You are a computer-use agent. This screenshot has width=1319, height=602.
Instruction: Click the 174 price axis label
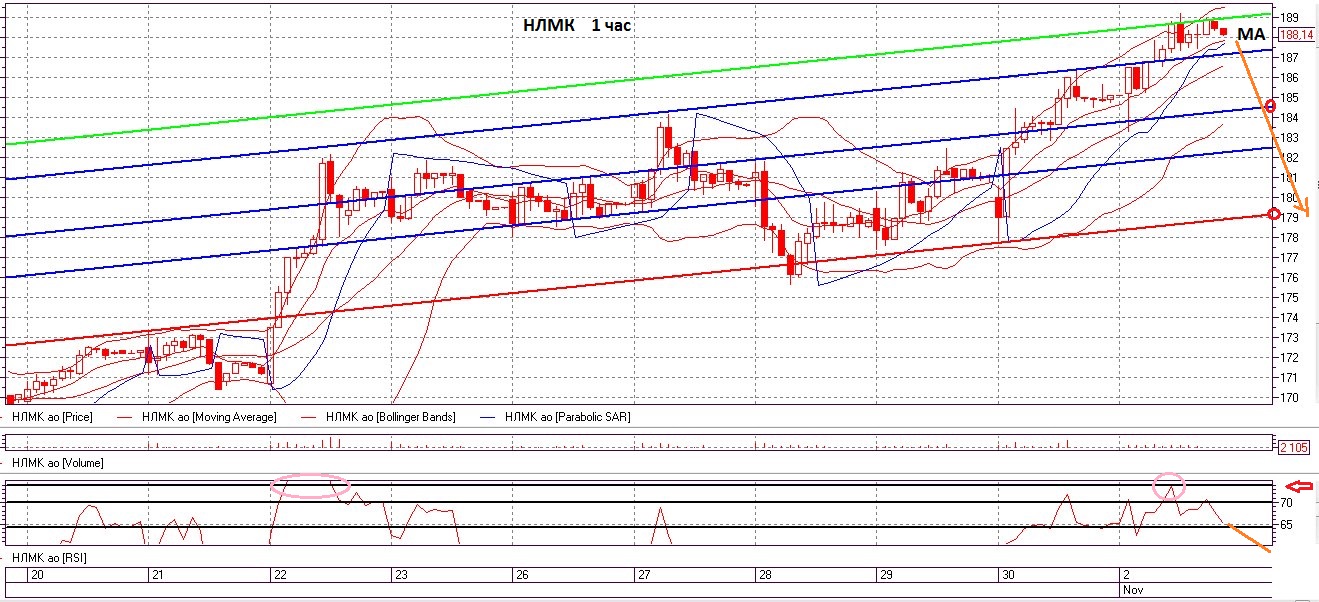1289,318
